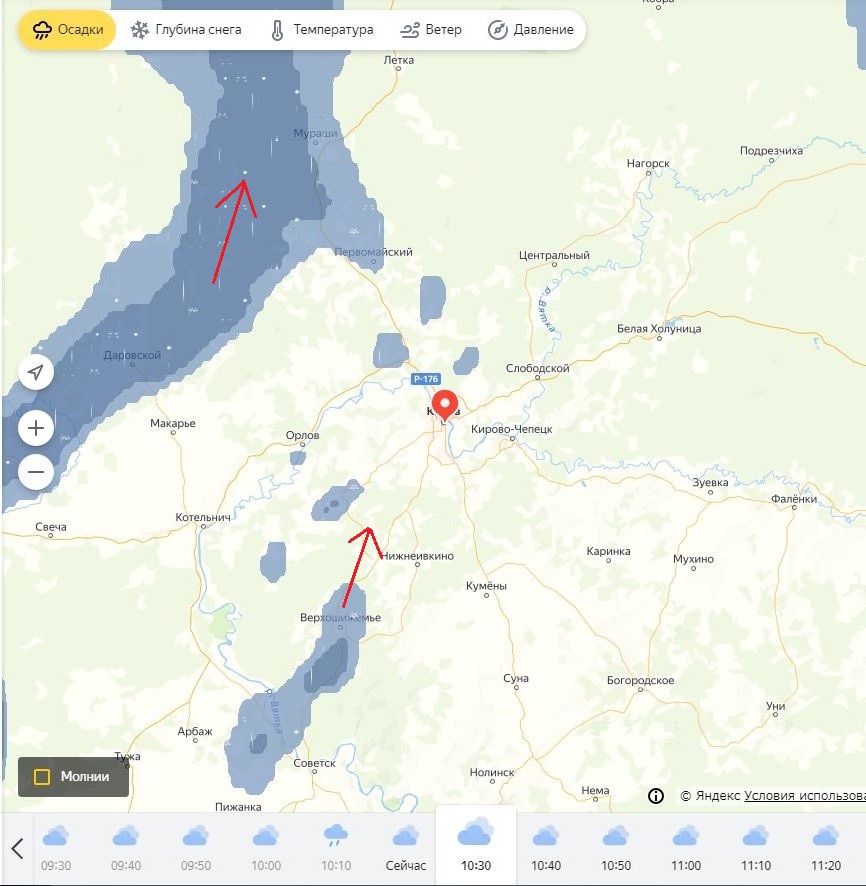Show the Ветер wind layer

tap(430, 30)
